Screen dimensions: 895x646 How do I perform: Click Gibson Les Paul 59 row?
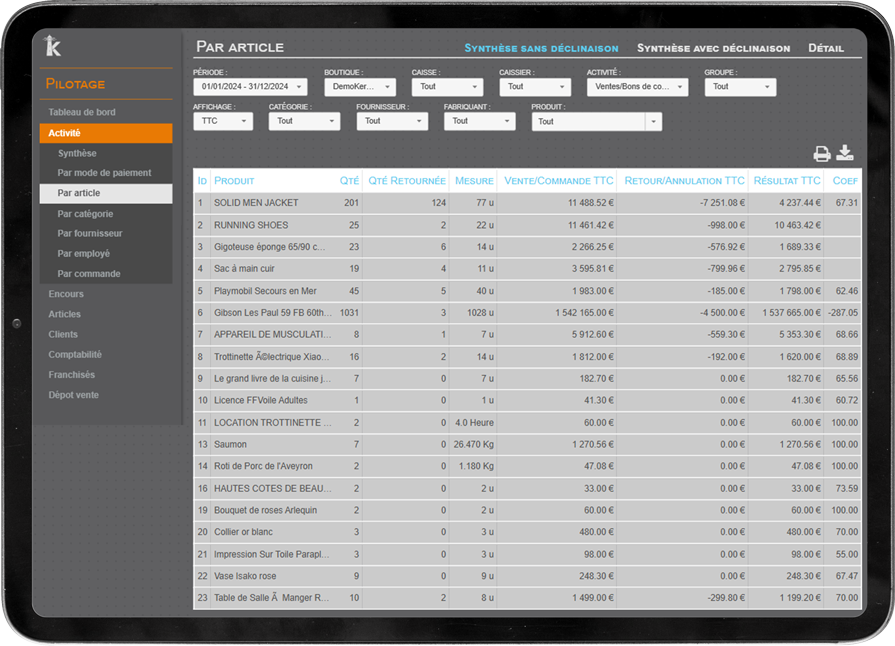coord(527,313)
